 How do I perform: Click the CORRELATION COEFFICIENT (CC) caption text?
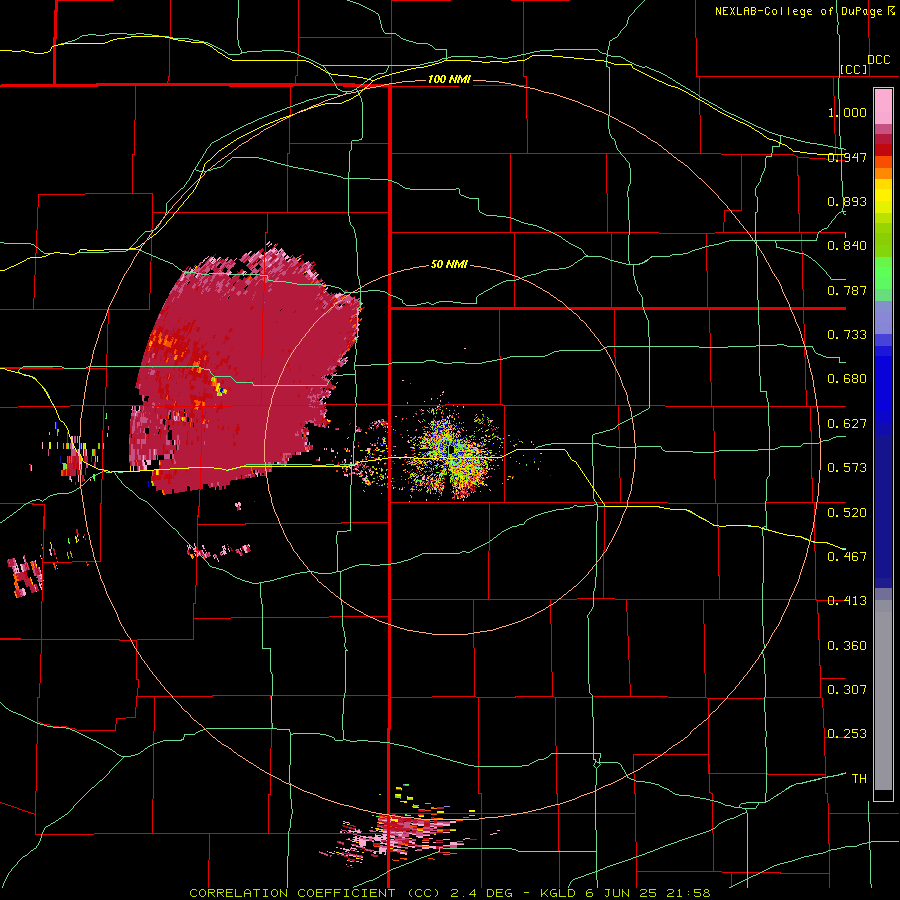pos(315,893)
